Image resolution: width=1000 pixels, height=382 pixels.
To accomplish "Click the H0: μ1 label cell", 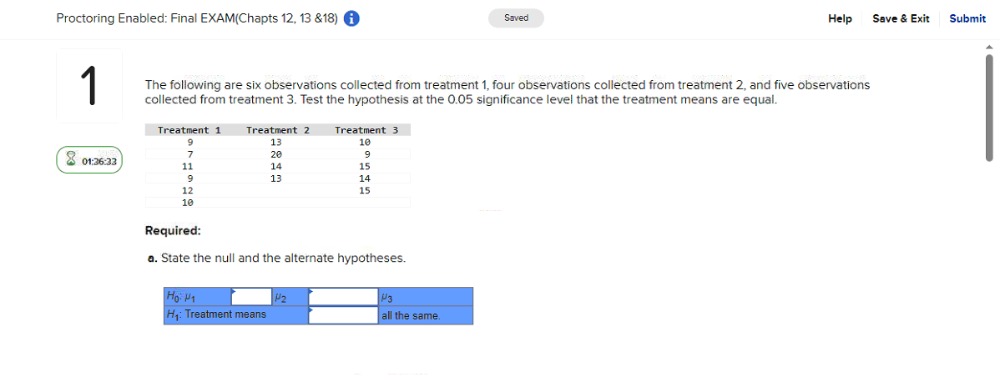I will (197, 297).
